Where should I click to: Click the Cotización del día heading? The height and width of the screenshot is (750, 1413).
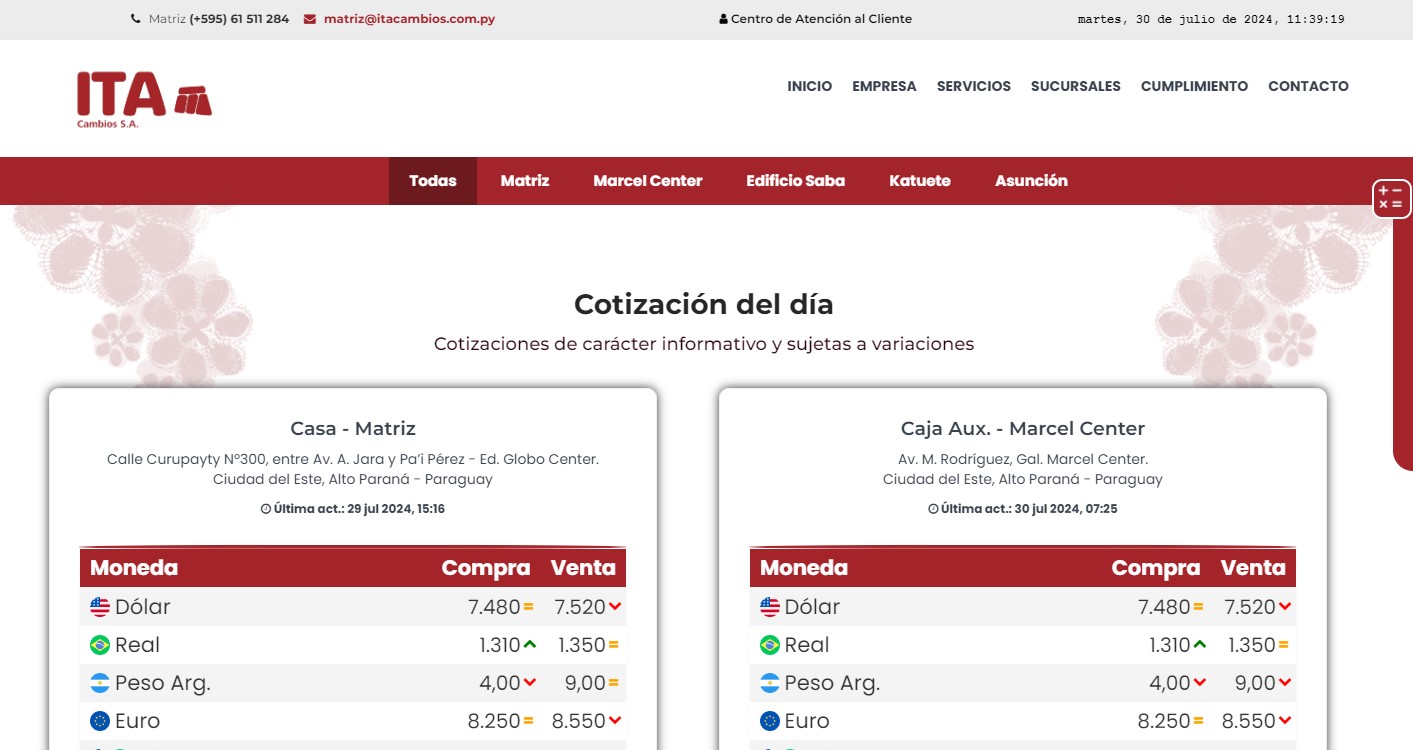tap(704, 304)
